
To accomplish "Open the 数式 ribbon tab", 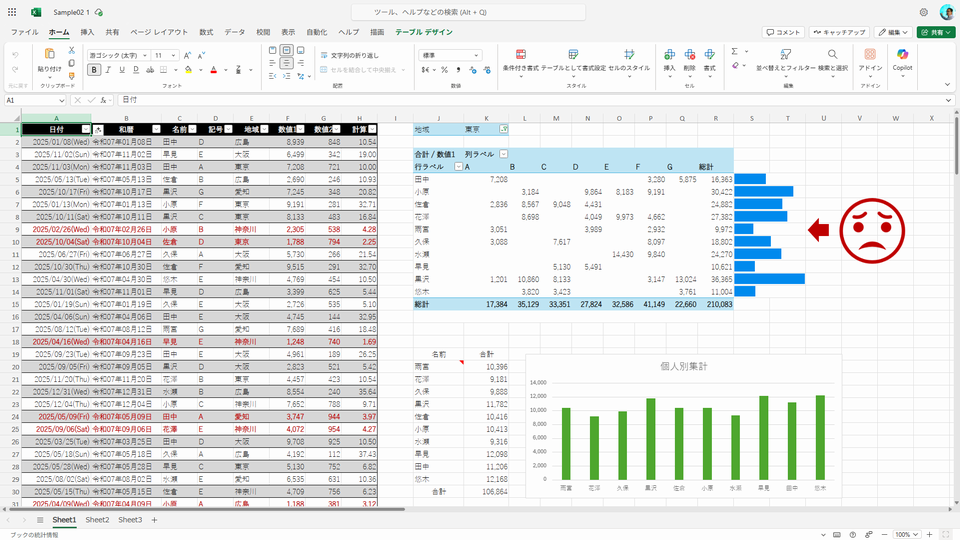I will [x=206, y=32].
